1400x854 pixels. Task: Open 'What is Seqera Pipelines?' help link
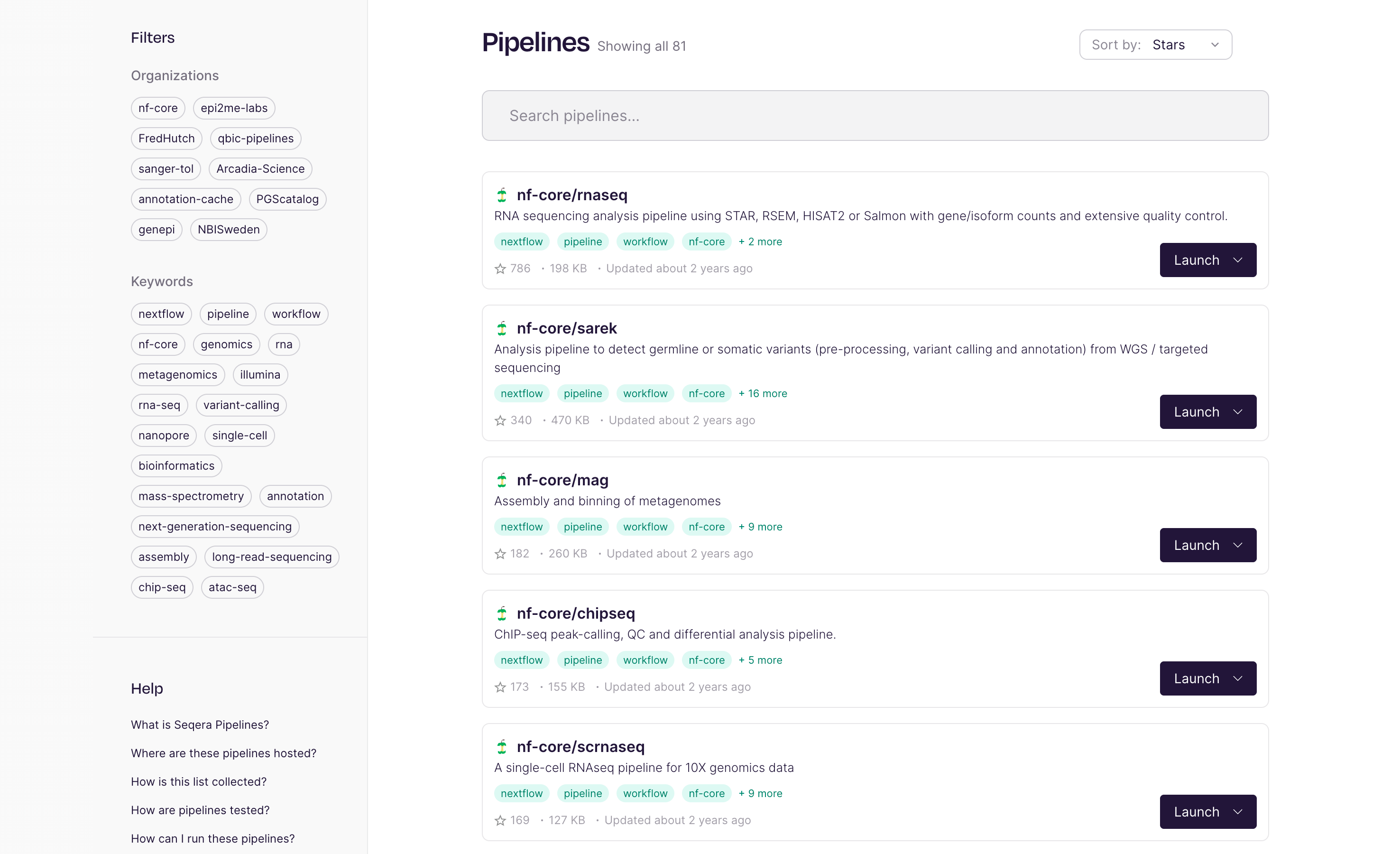coord(200,725)
